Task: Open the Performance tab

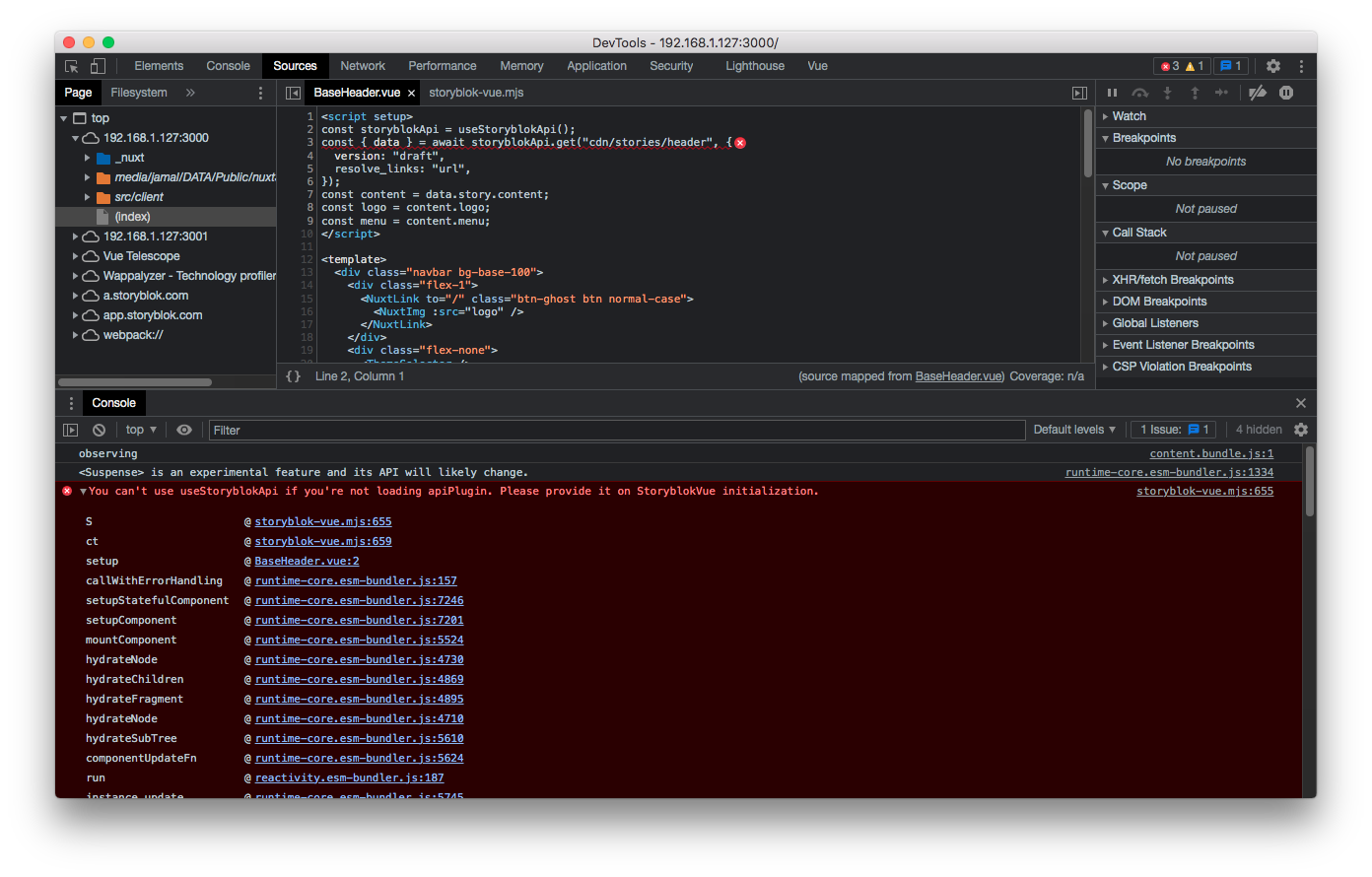Action: click(443, 66)
